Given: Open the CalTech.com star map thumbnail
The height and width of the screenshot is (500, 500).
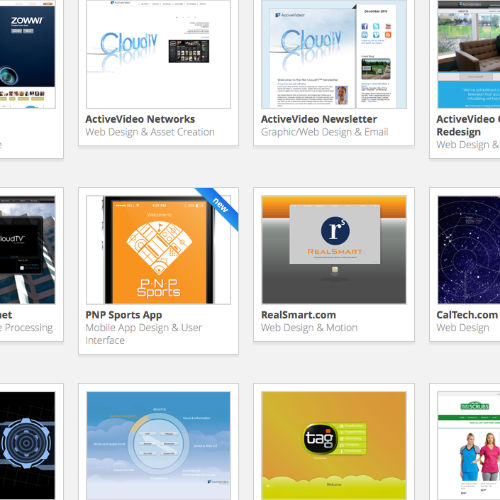Looking at the screenshot, I should 469,250.
